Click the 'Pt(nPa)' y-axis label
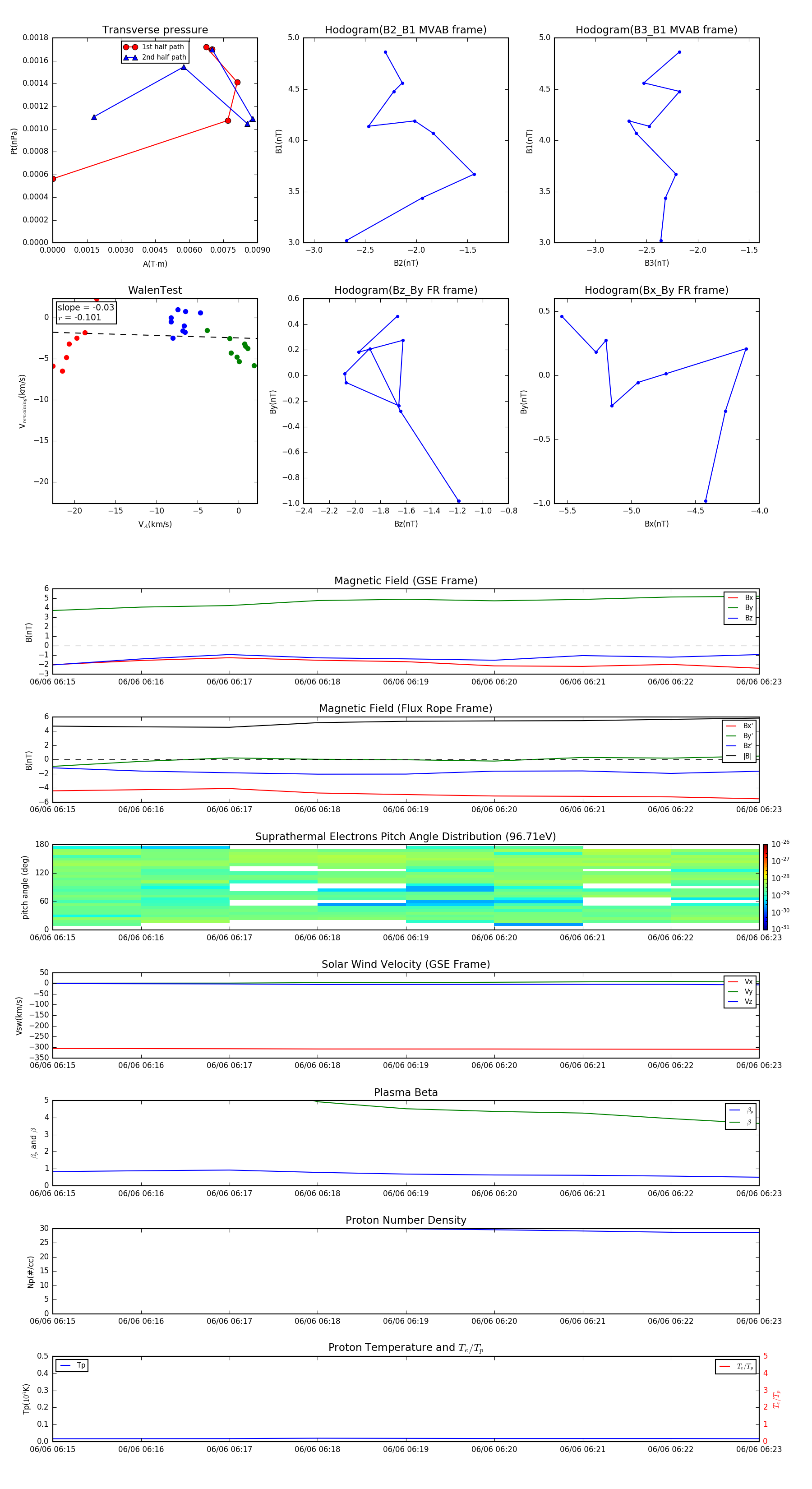 (14, 140)
